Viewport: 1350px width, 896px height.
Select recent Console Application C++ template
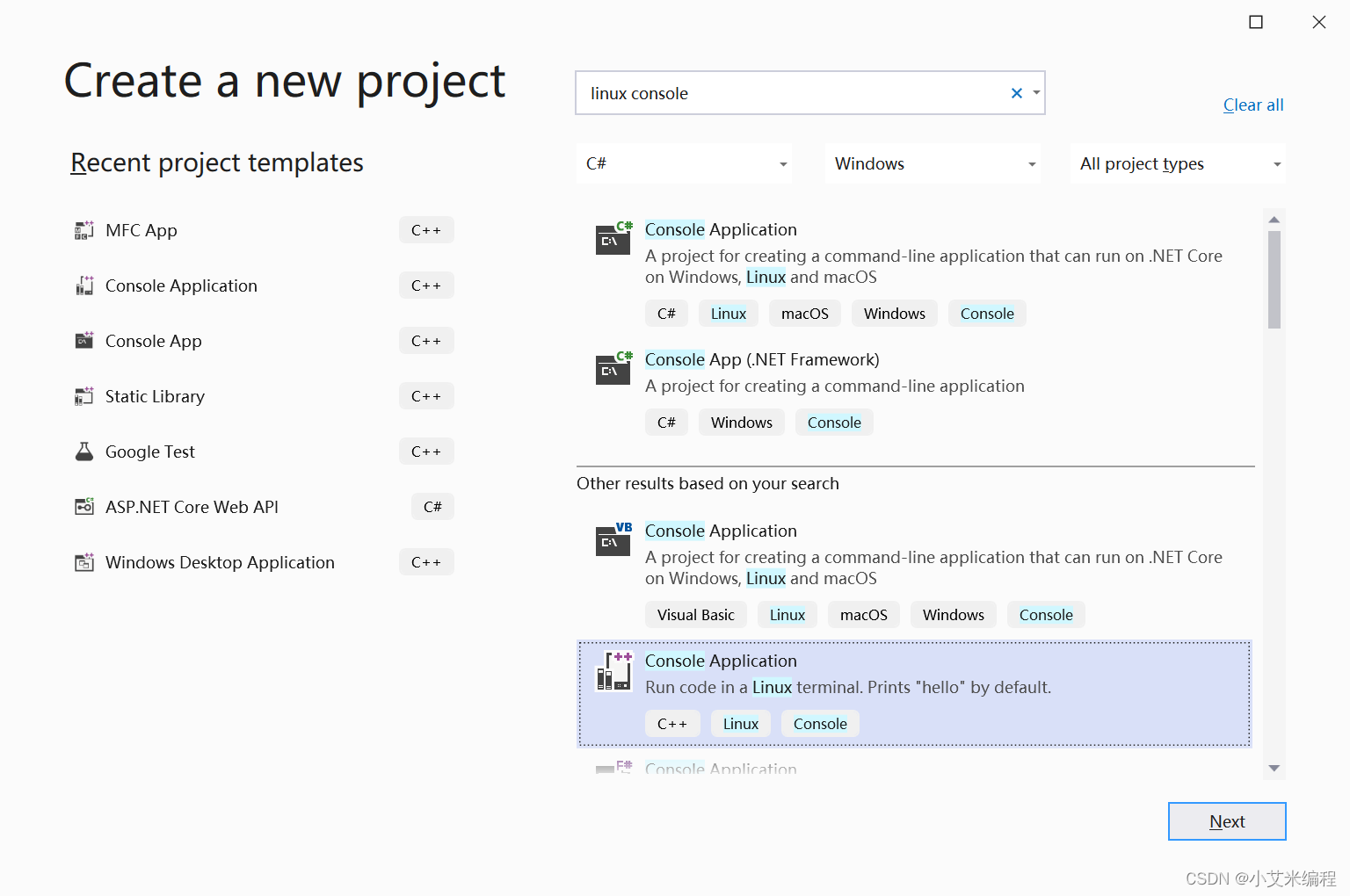click(x=264, y=285)
